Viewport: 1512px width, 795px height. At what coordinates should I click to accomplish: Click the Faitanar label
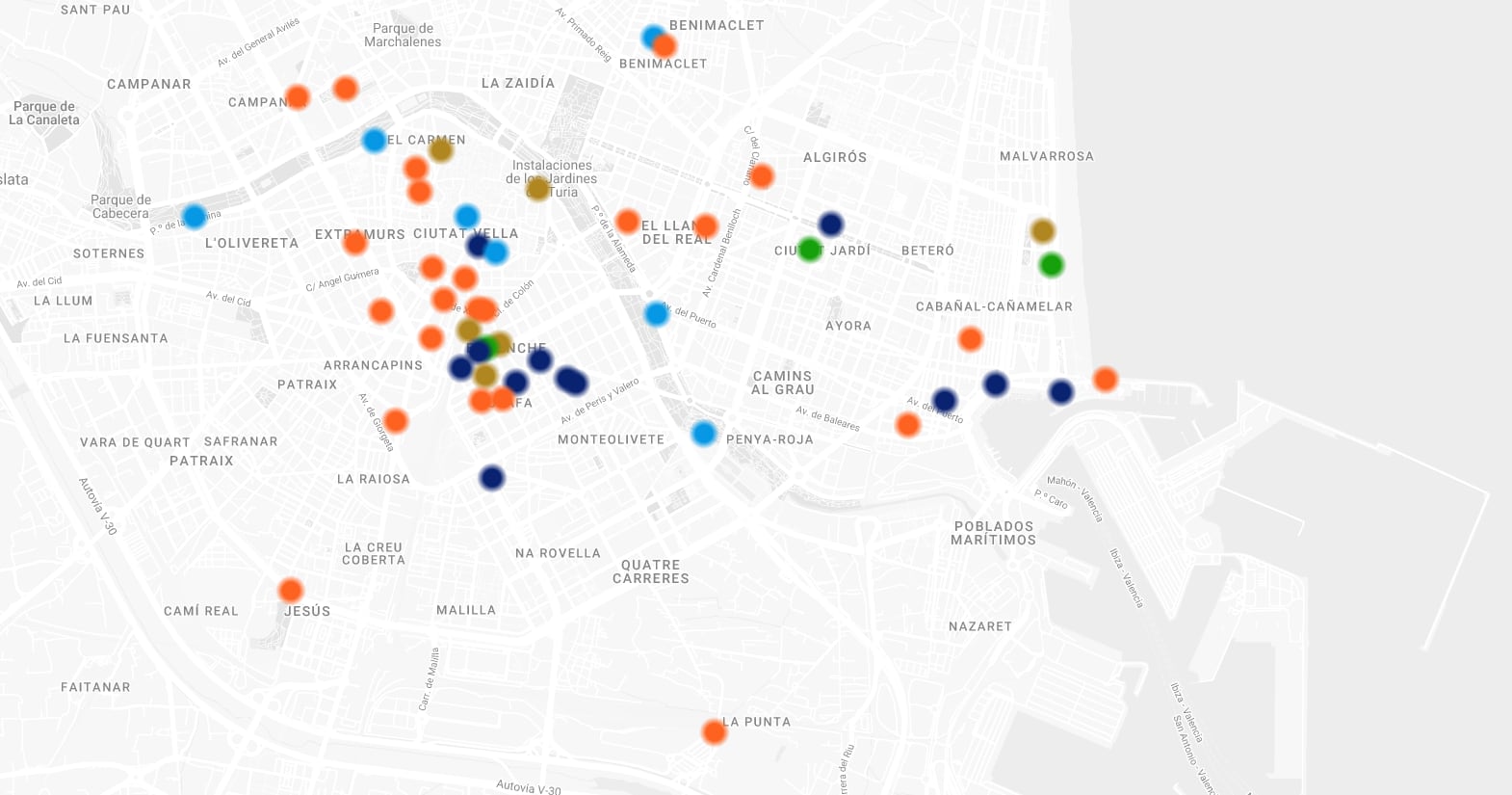tap(95, 687)
